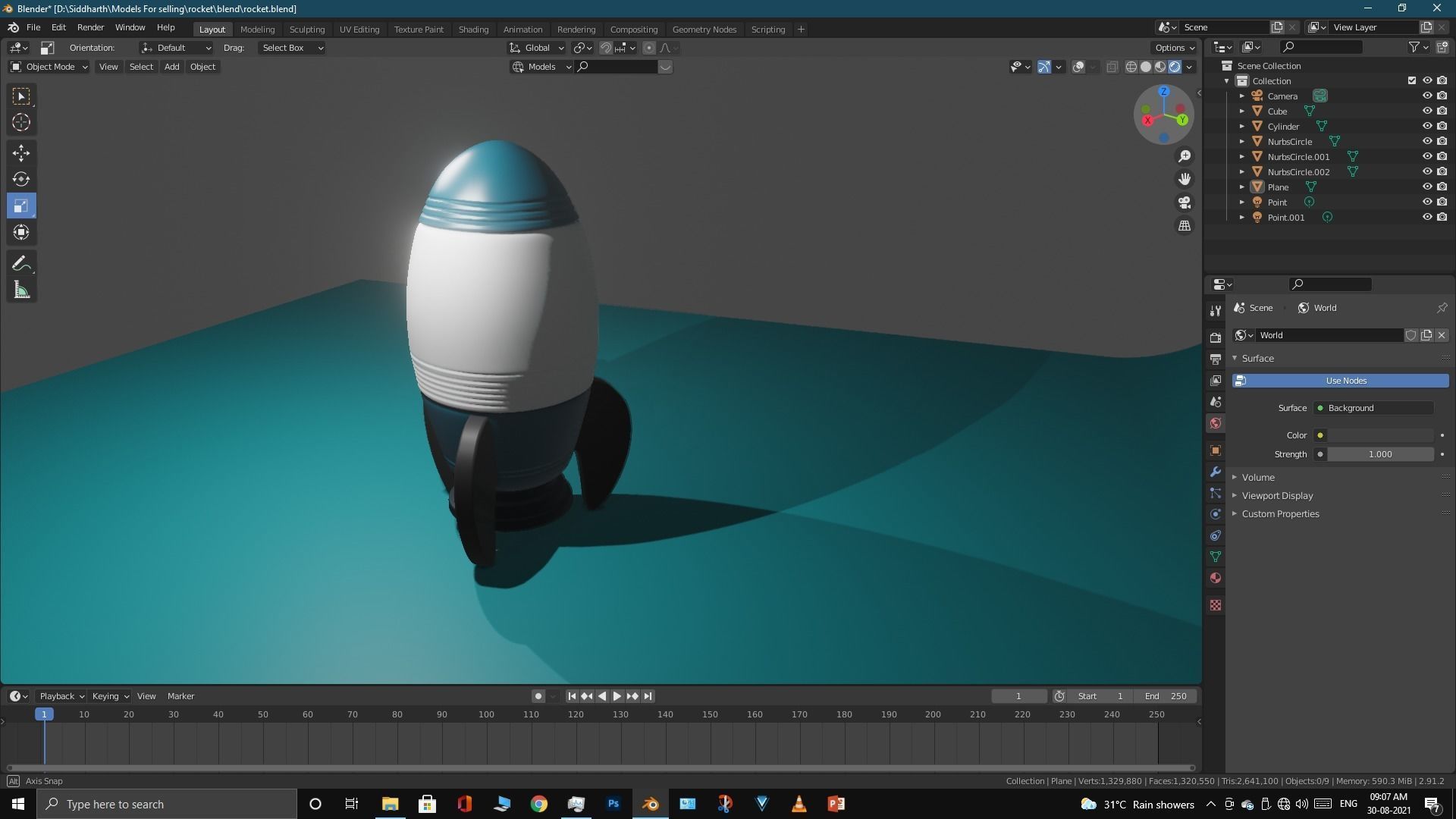Expand the Volume panel
The width and height of the screenshot is (1456, 819).
(x=1258, y=477)
